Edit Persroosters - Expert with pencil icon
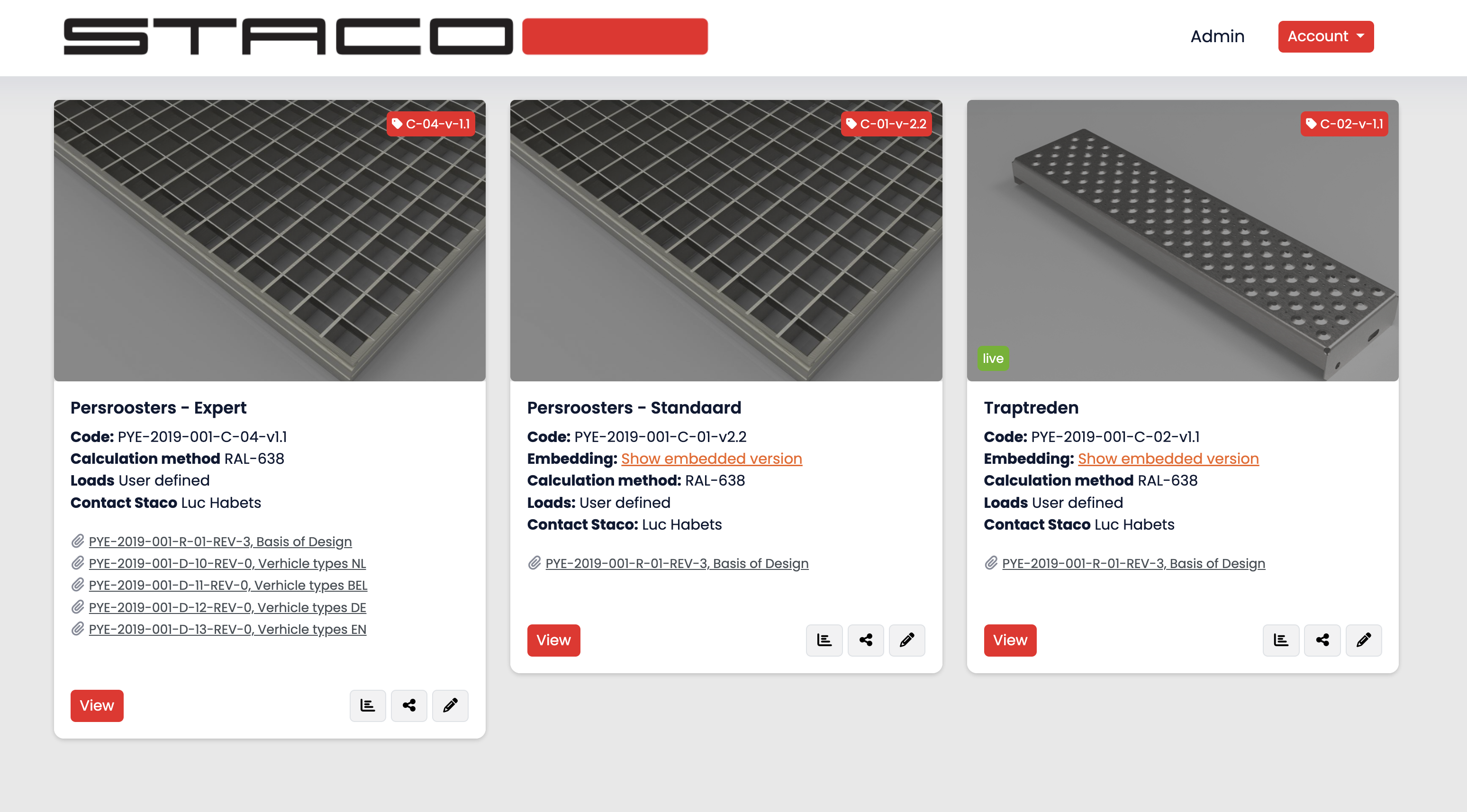1467x812 pixels. [x=450, y=705]
